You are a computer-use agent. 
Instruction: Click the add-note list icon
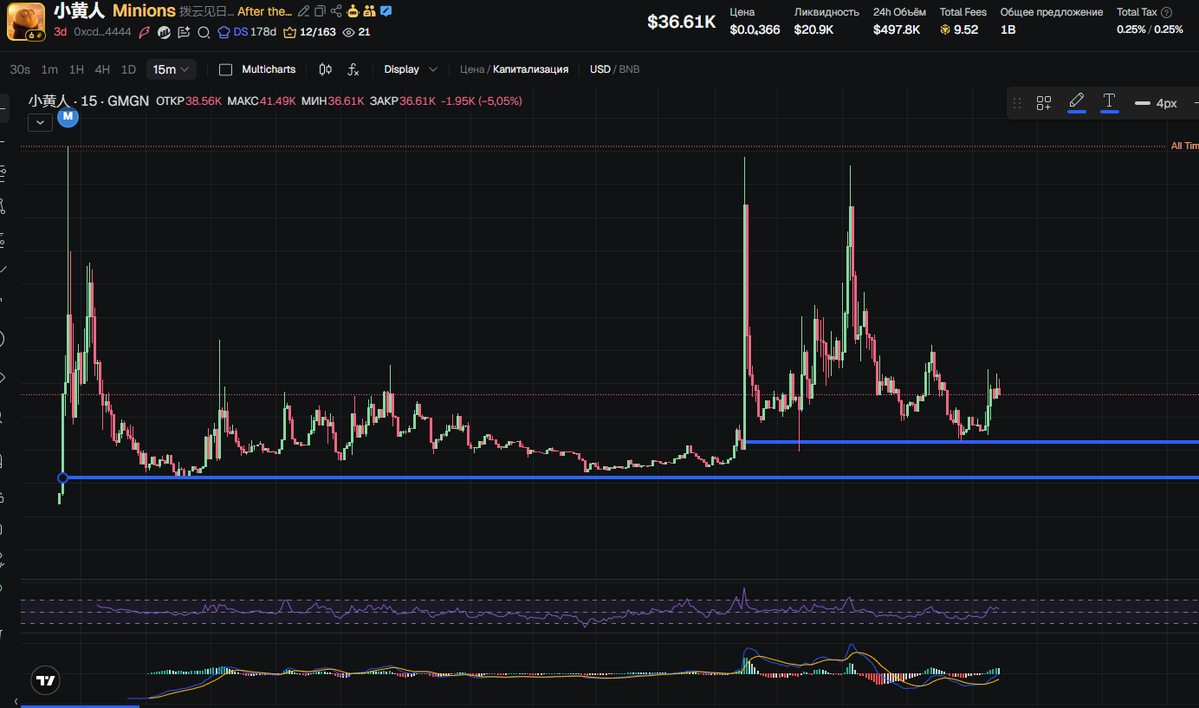(x=184, y=32)
